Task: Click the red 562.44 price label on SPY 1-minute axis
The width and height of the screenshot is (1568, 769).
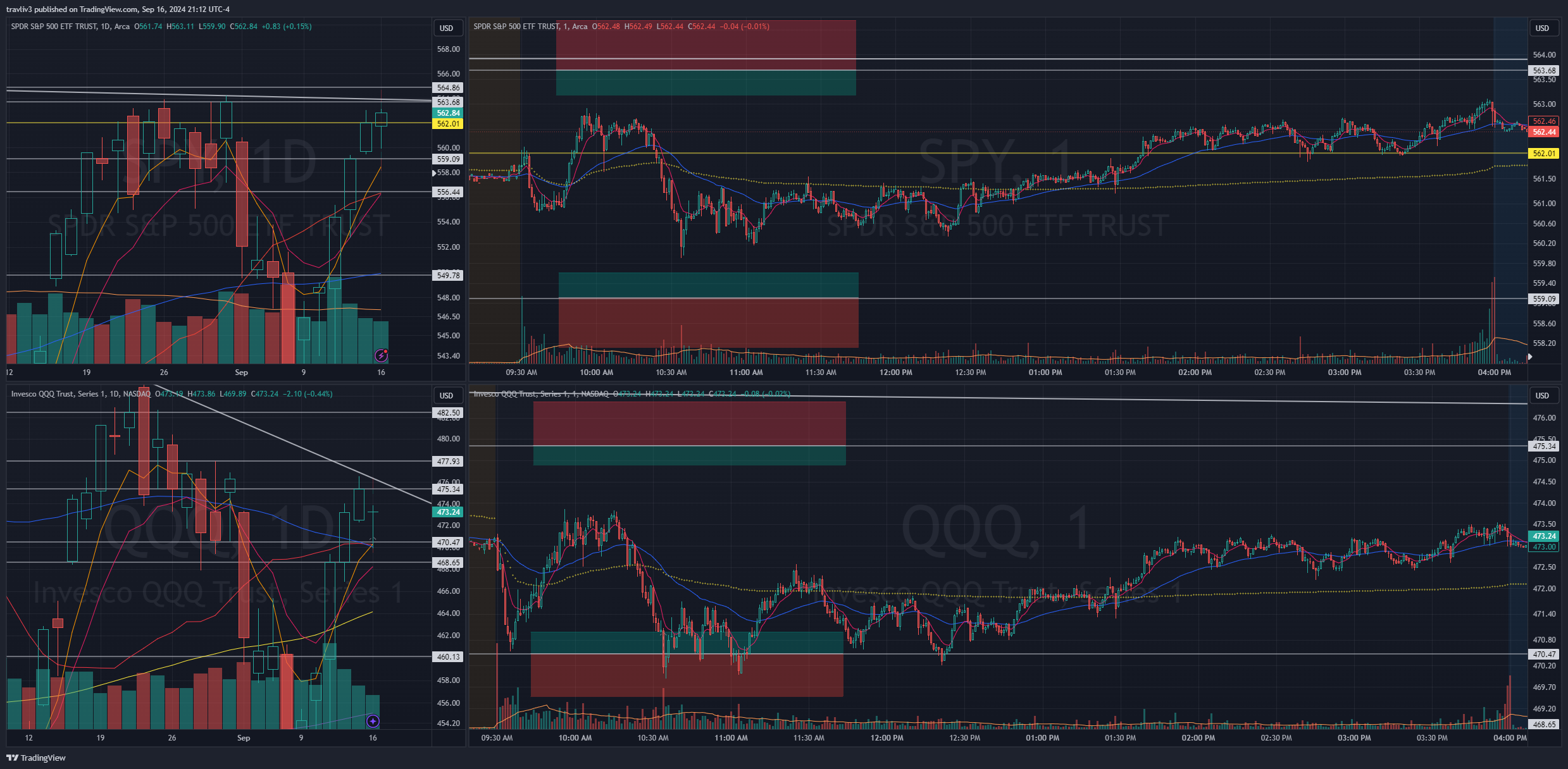Action: pos(1544,132)
